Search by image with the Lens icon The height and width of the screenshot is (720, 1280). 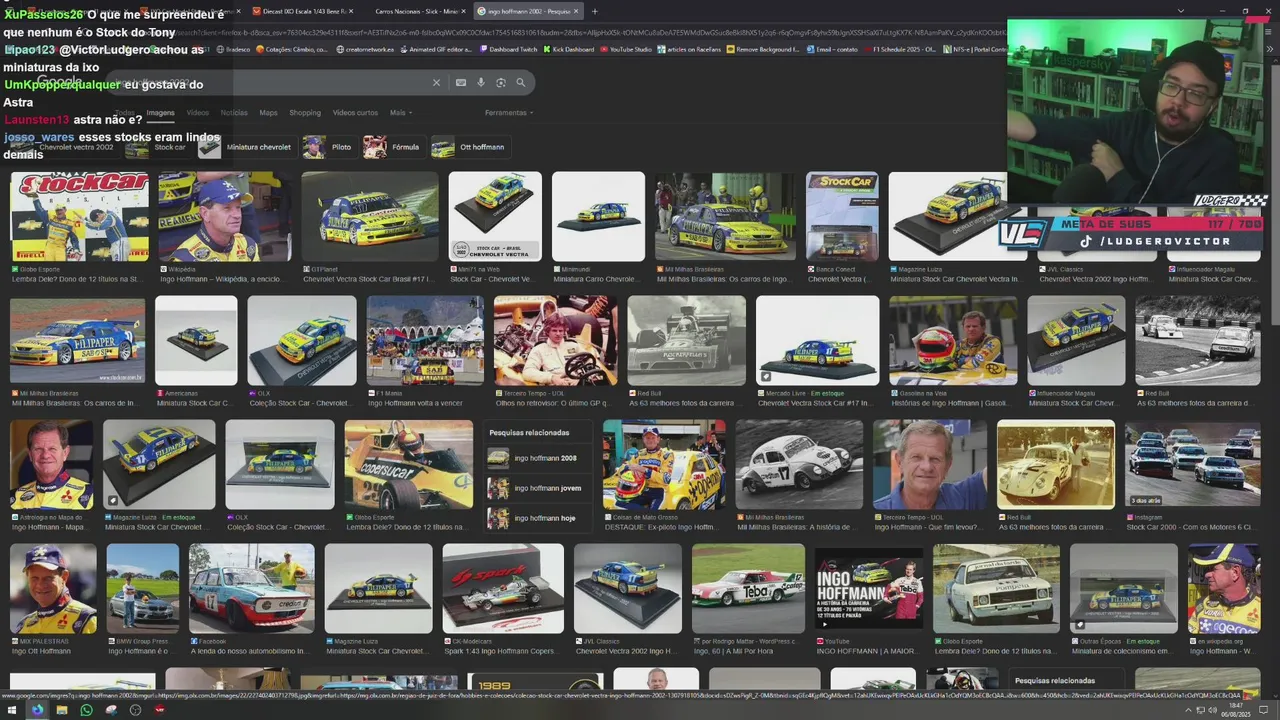point(501,83)
